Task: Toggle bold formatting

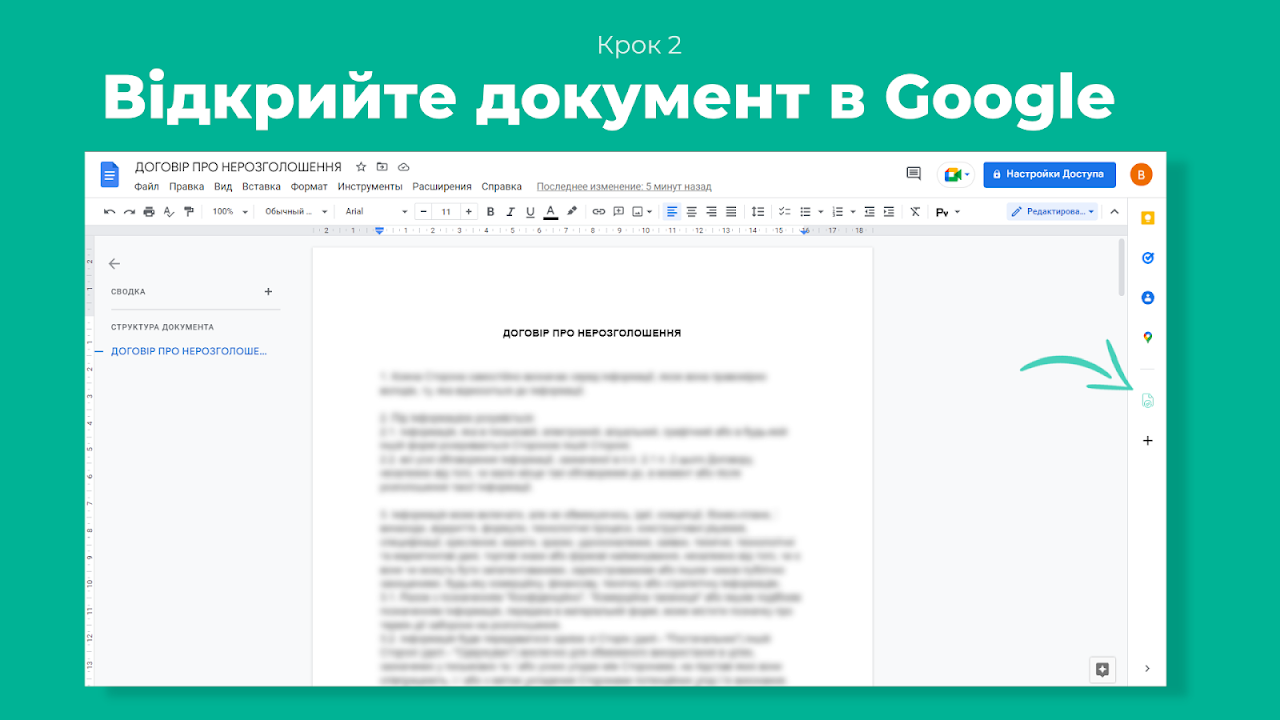Action: [x=490, y=212]
